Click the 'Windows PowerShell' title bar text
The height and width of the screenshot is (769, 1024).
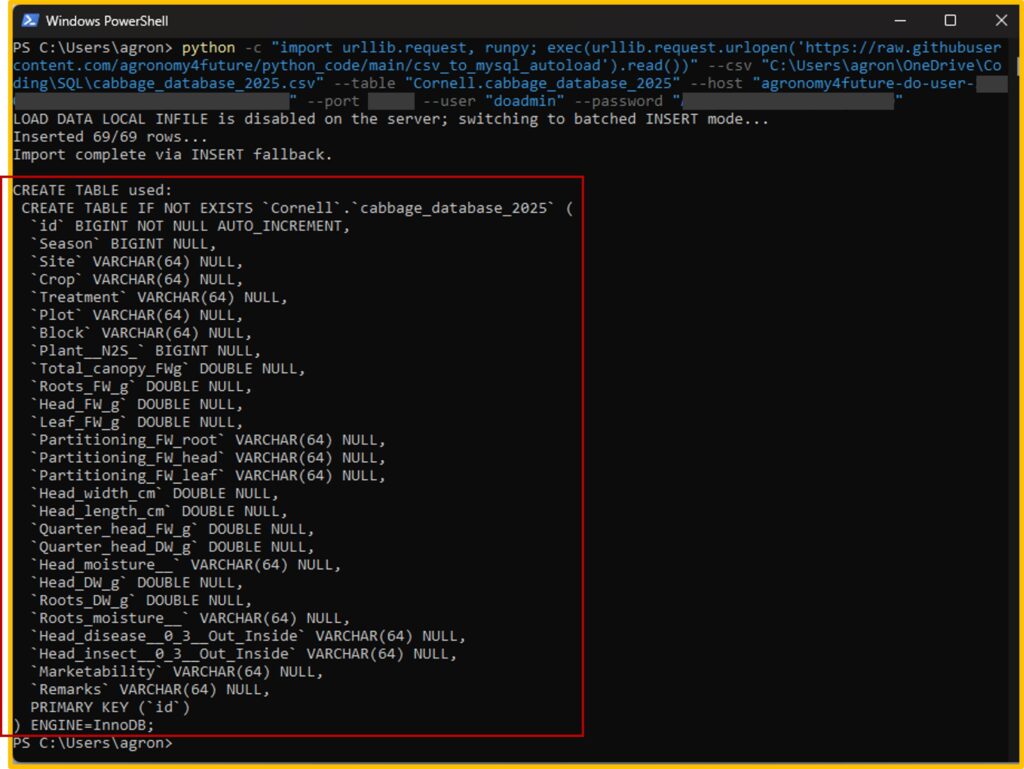pos(107,21)
